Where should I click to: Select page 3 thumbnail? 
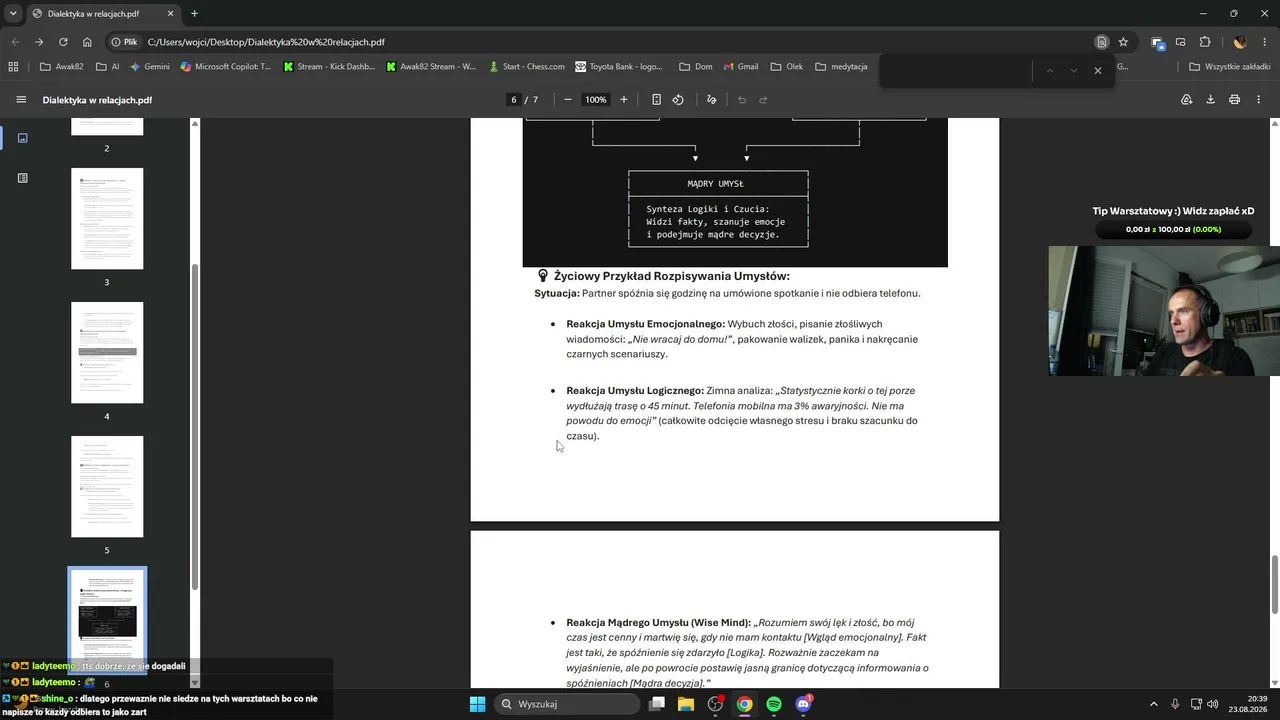pyautogui.click(x=107, y=218)
